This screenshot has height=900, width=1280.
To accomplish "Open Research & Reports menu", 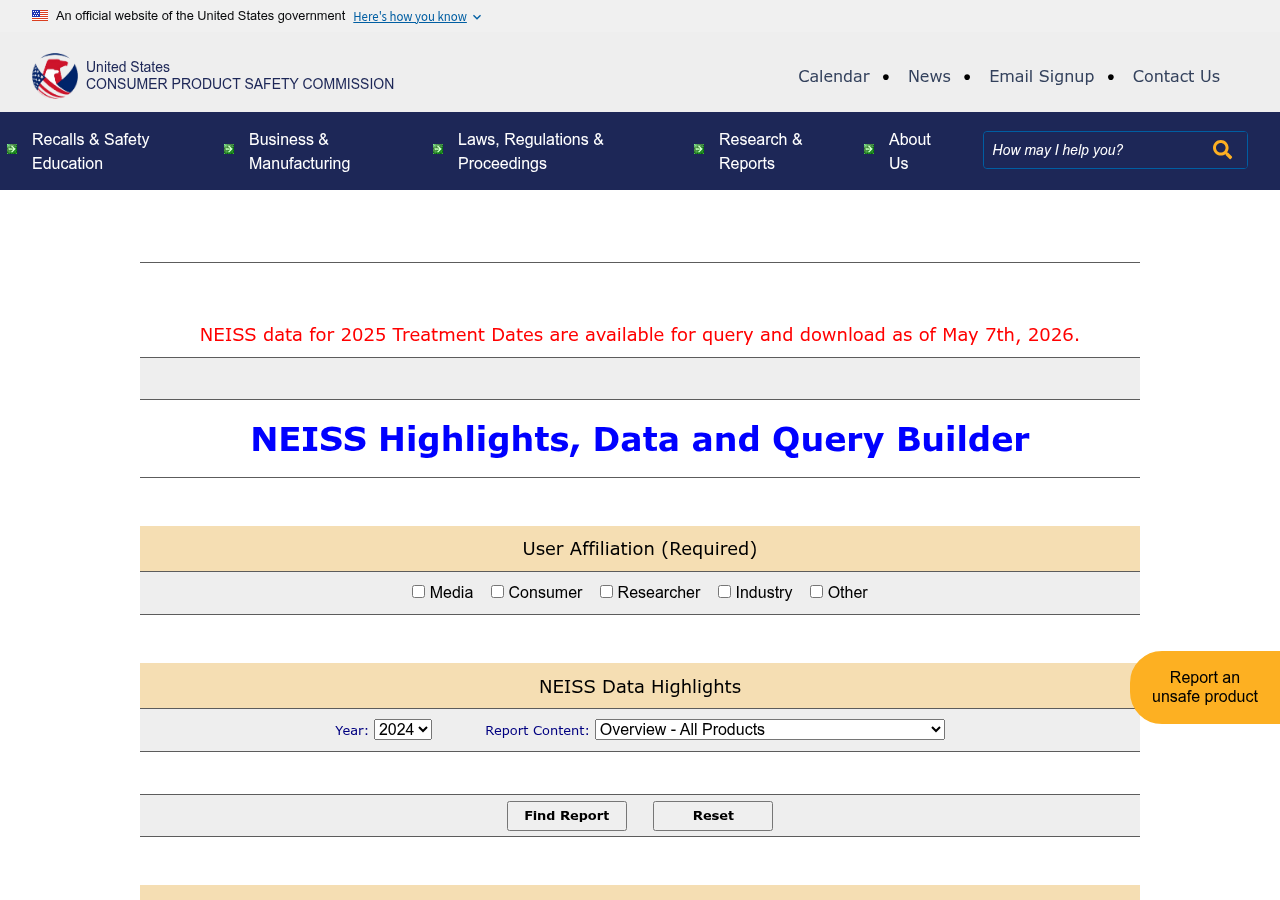I will (761, 151).
